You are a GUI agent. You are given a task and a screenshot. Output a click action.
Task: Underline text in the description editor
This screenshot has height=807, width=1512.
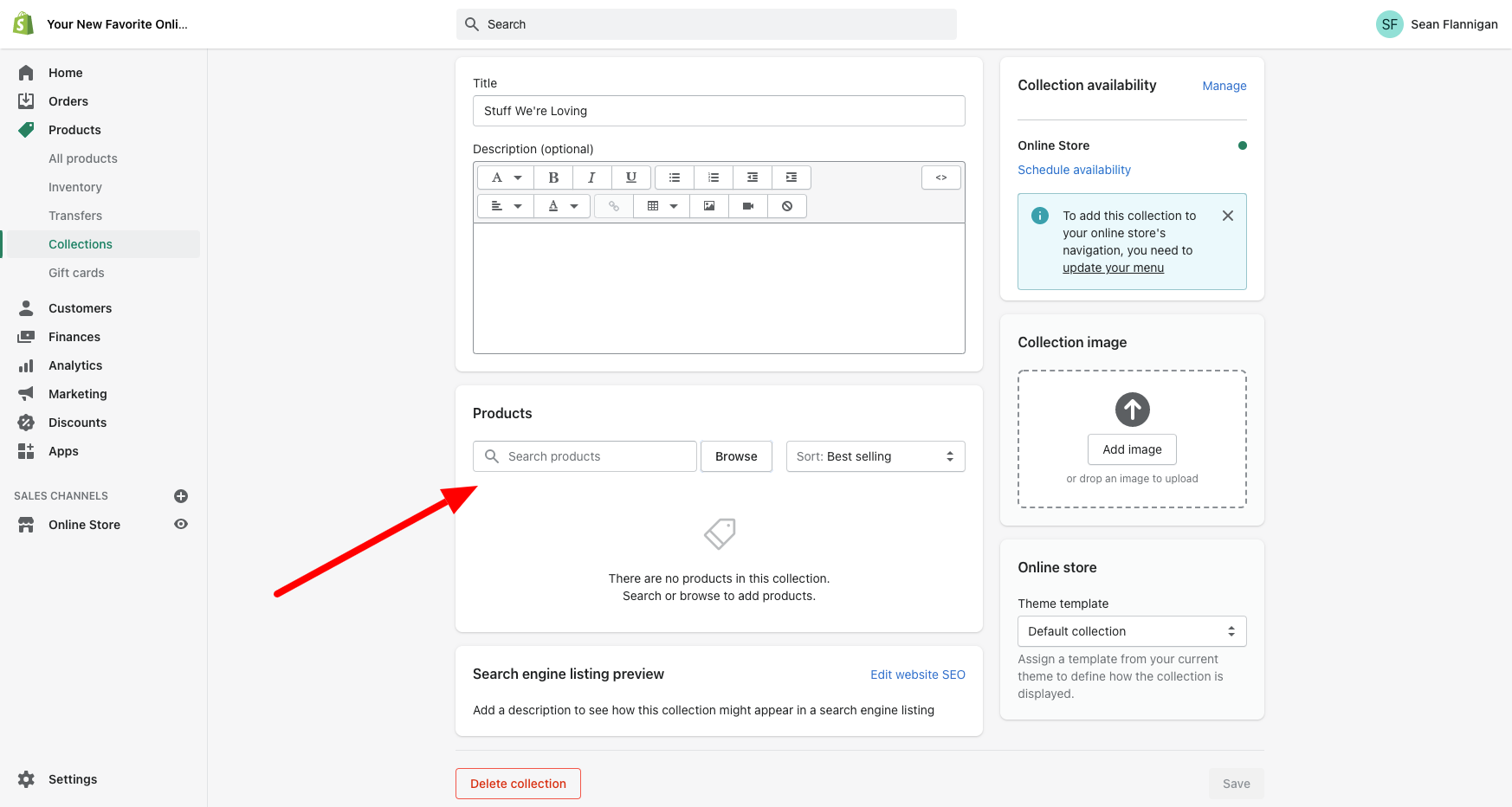click(631, 177)
